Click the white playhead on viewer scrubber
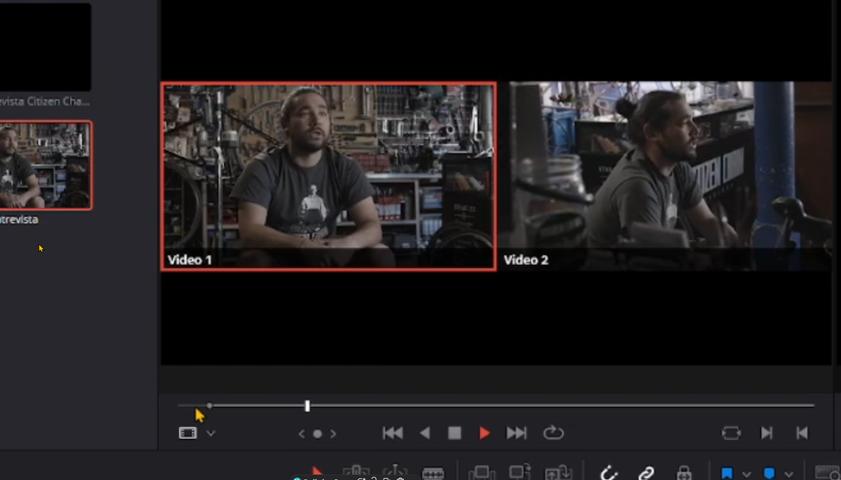This screenshot has height=480, width=841. click(307, 405)
